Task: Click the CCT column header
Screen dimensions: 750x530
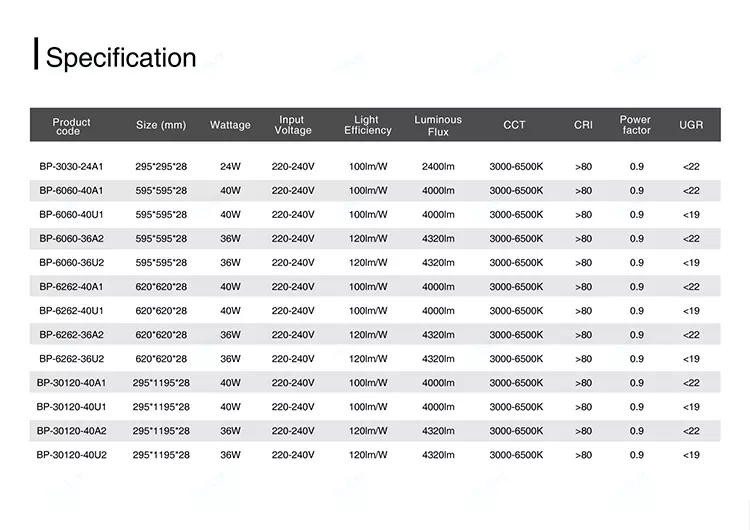Action: coord(514,126)
